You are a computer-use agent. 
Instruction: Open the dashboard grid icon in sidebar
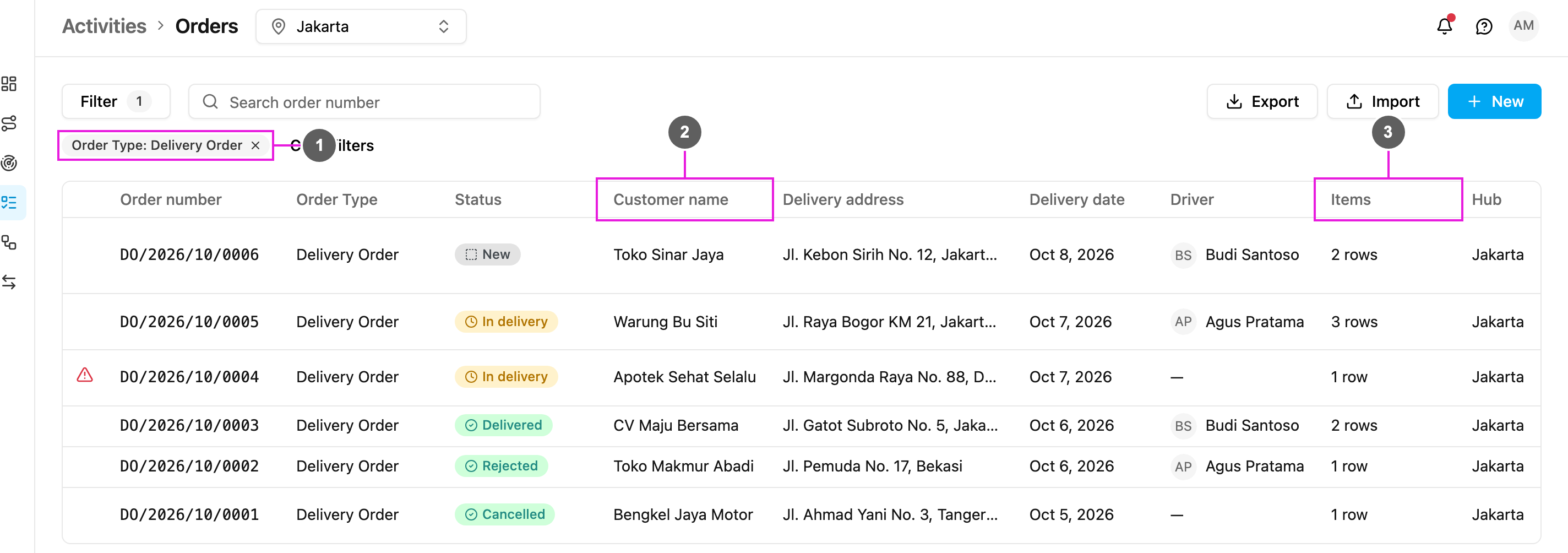click(9, 83)
